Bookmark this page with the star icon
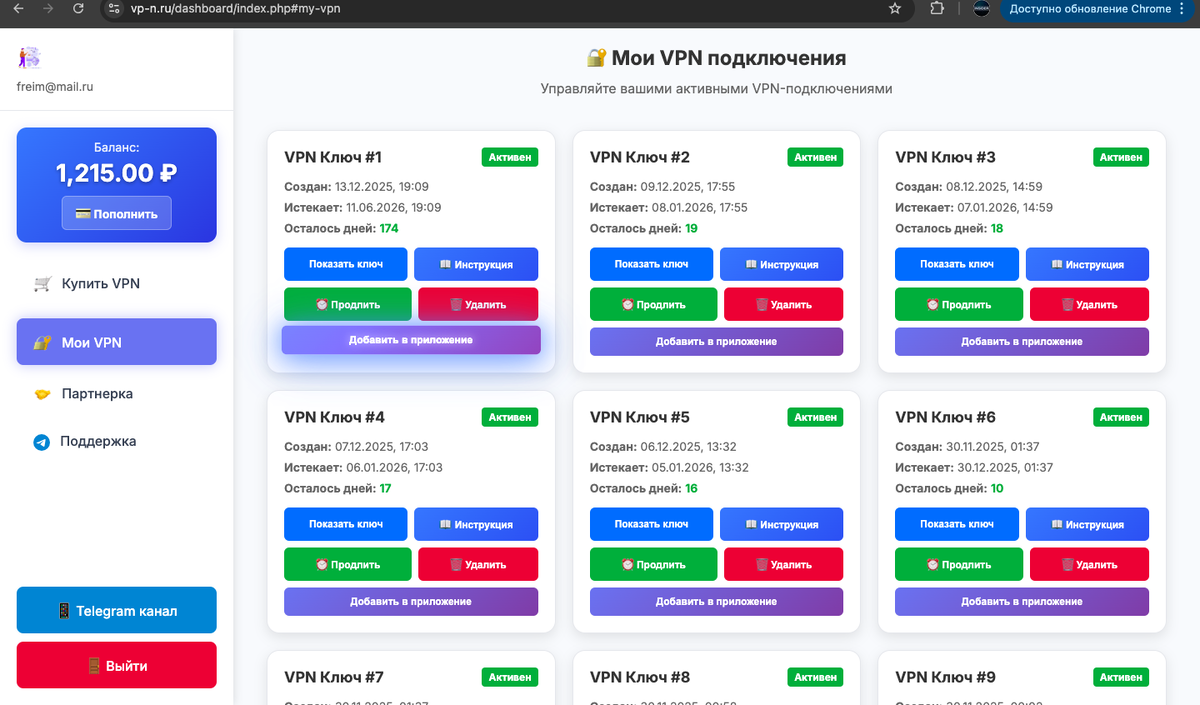Screen dimensions: 1200x705 click(x=895, y=9)
